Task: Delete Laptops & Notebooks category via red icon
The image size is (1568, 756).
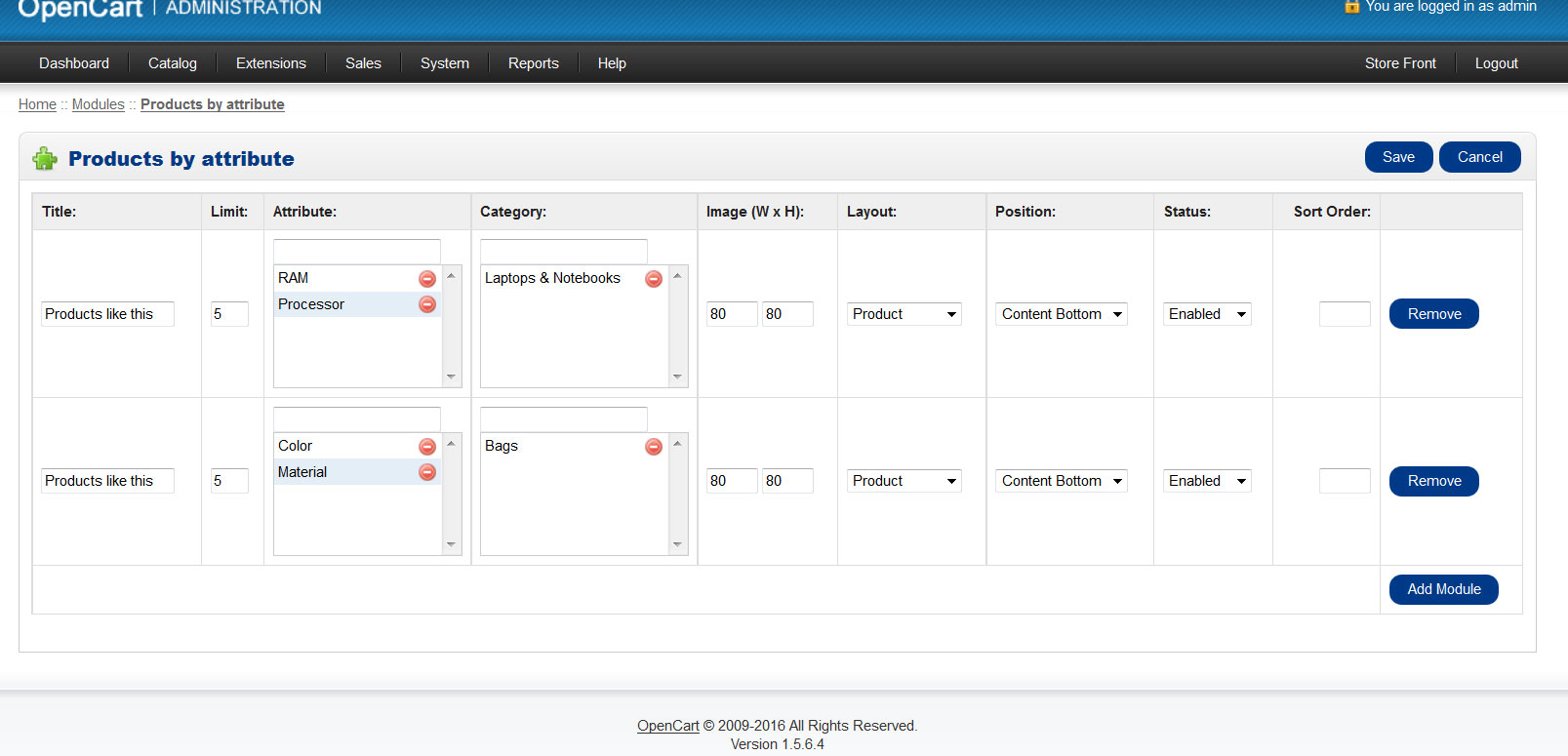Action: (x=654, y=279)
